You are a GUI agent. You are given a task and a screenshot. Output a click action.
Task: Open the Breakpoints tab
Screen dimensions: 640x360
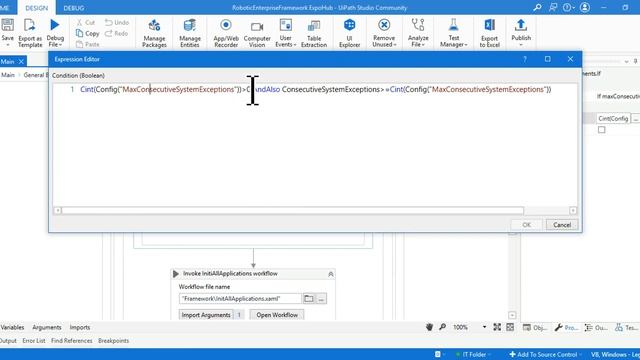point(113,340)
